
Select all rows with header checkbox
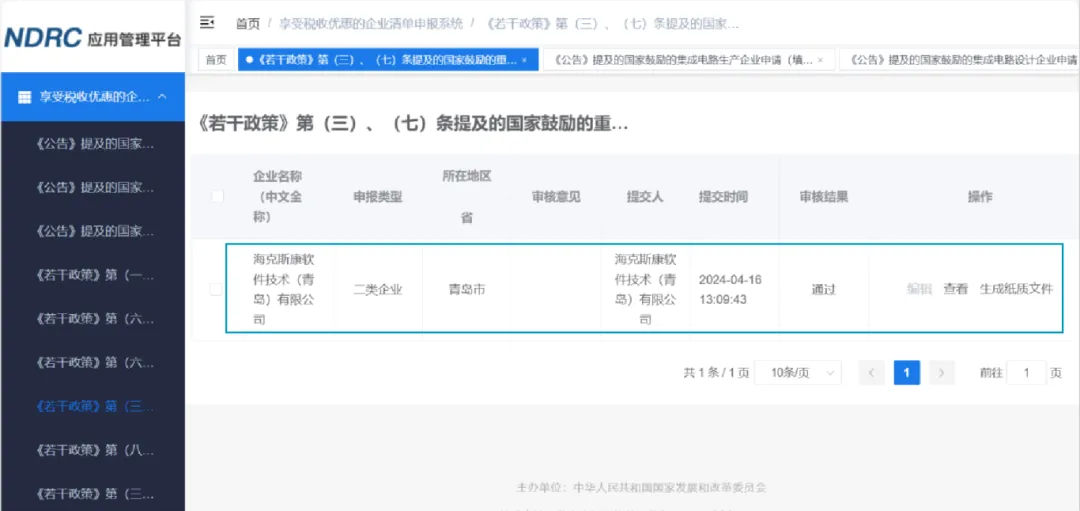point(217,196)
